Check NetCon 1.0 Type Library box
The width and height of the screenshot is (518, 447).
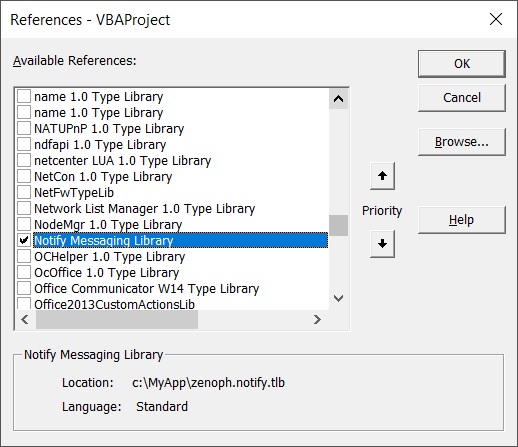pyautogui.click(x=24, y=176)
